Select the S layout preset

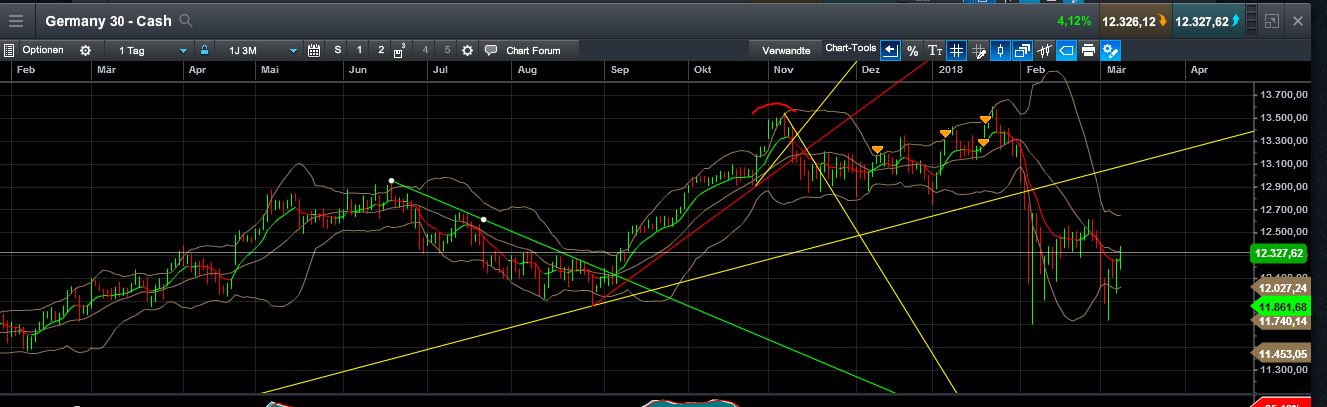(x=338, y=50)
